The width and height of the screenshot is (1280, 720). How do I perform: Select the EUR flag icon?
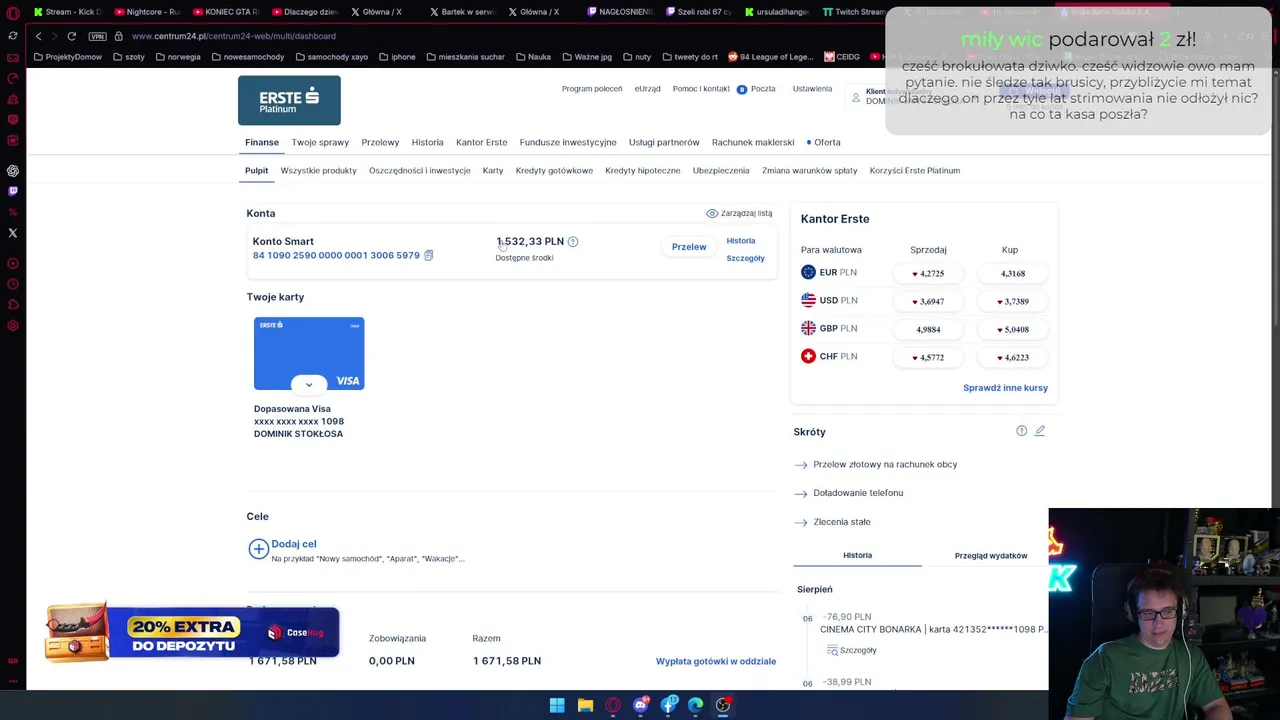pos(808,272)
